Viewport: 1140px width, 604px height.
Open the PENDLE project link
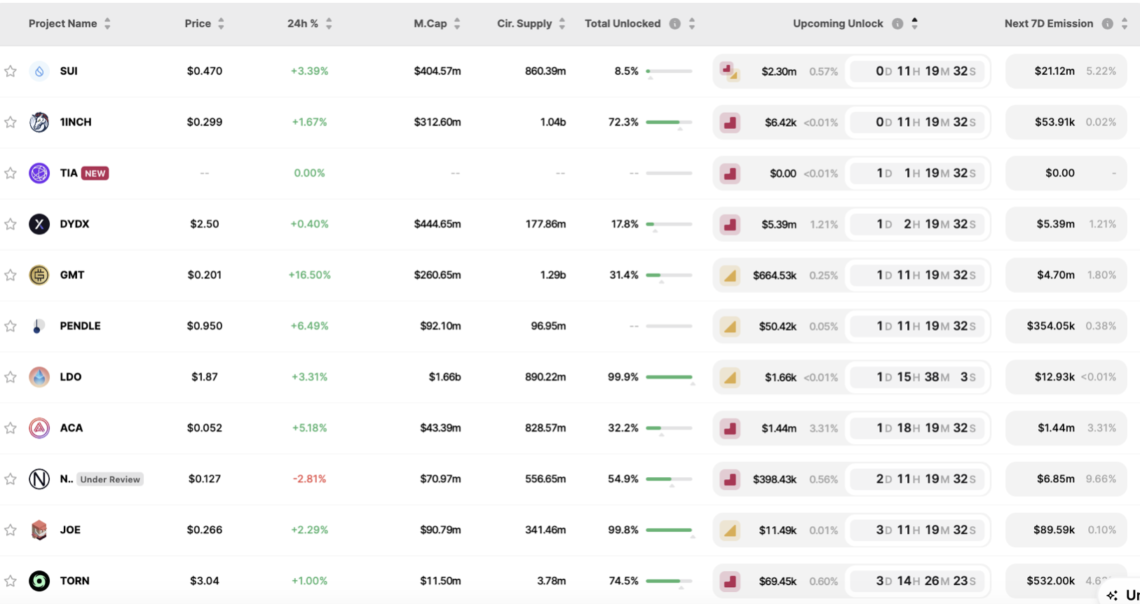(80, 326)
